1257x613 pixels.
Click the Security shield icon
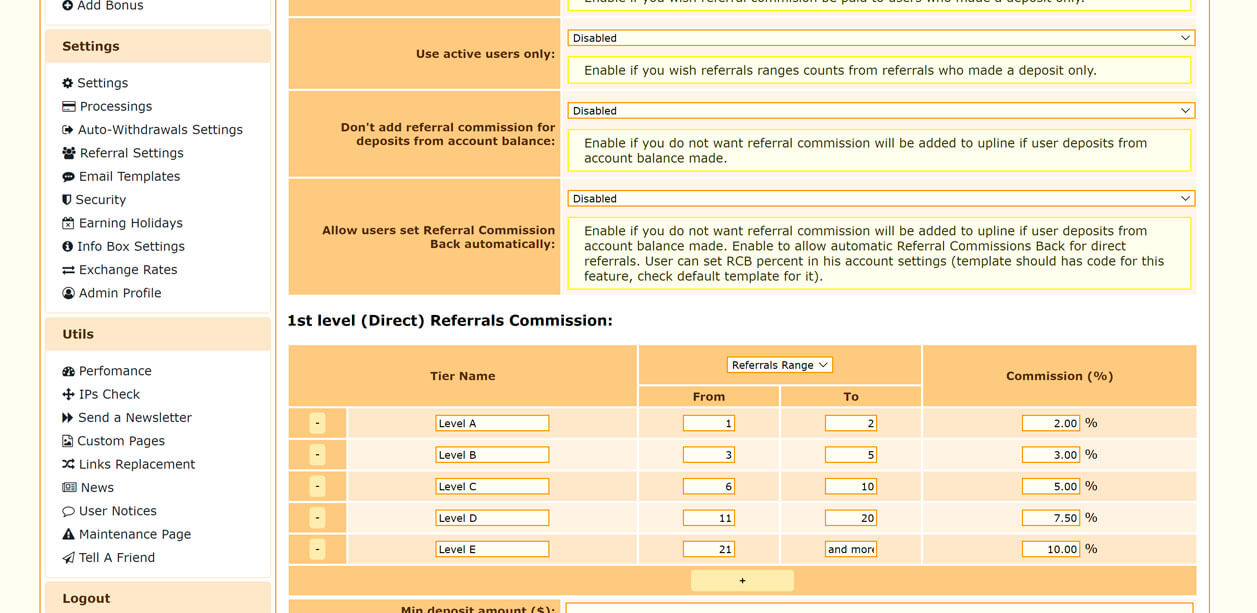coord(67,200)
